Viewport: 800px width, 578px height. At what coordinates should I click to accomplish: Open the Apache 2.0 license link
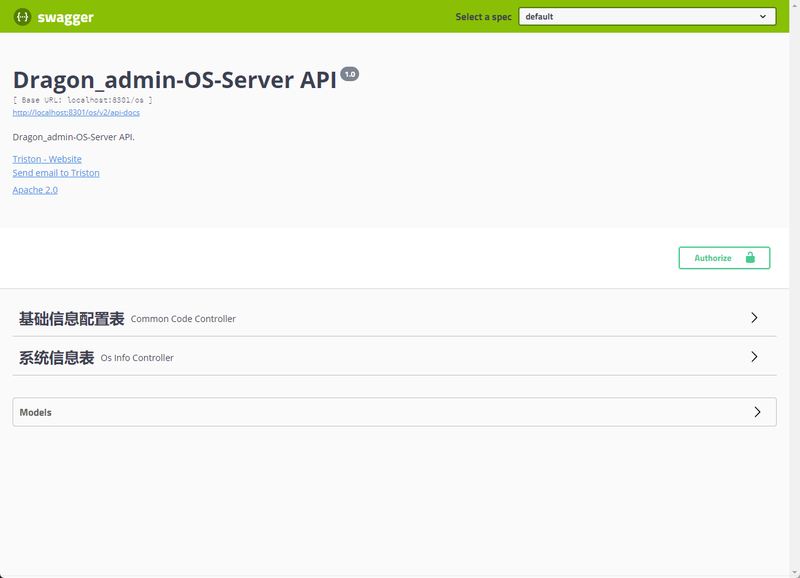(35, 190)
